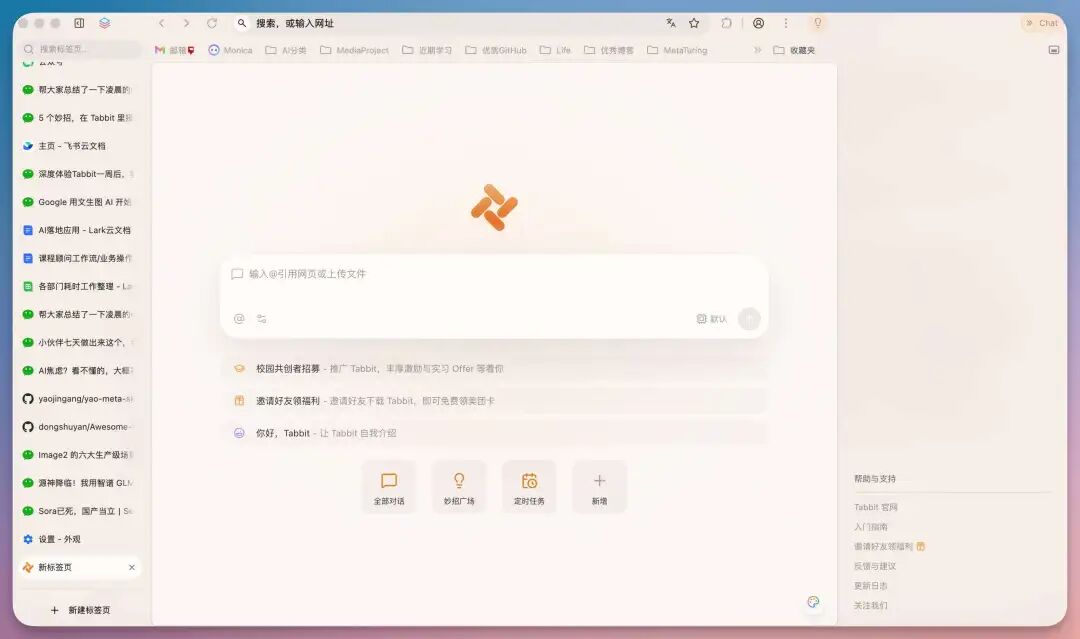The height and width of the screenshot is (639, 1080).
Task: Switch to tab 深度体验Tabbit一周后
Action: pos(81,174)
